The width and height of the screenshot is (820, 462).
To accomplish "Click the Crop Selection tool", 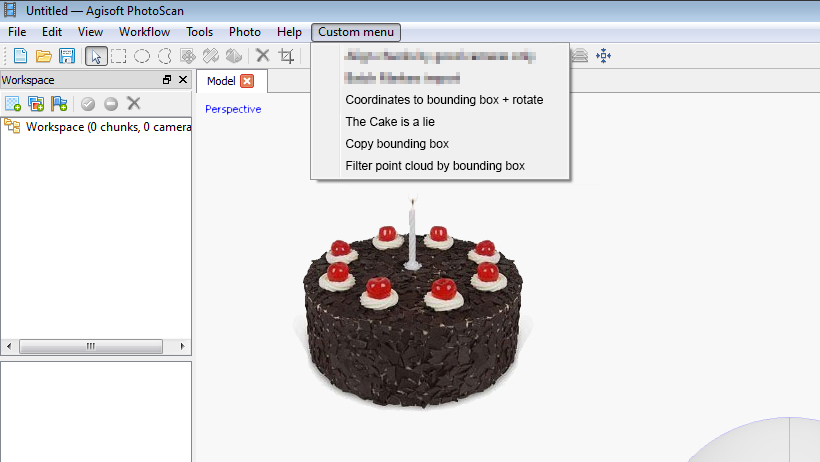I will tap(287, 55).
